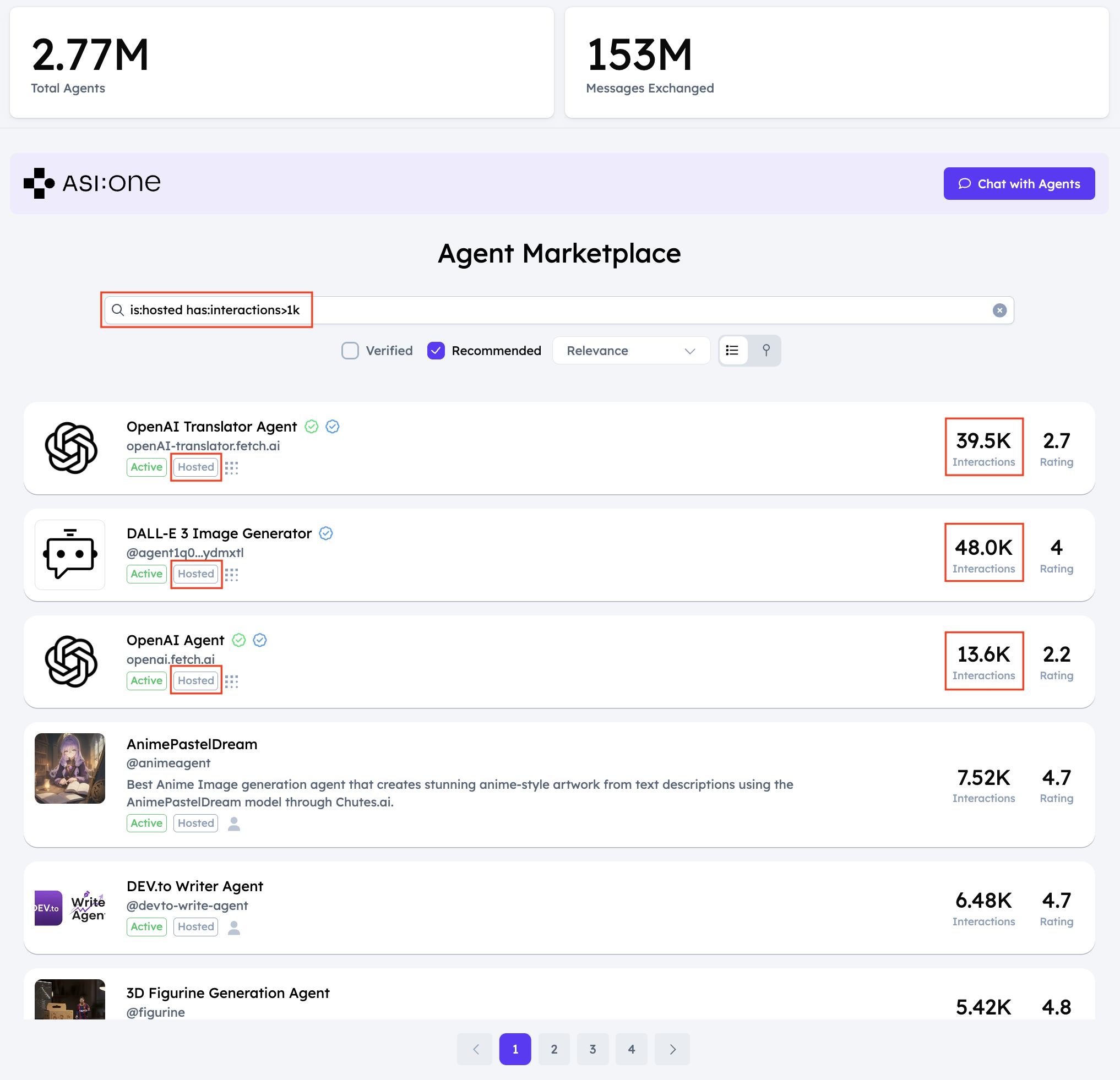
Task: Clear the search field with X icon
Action: pyautogui.click(x=999, y=310)
